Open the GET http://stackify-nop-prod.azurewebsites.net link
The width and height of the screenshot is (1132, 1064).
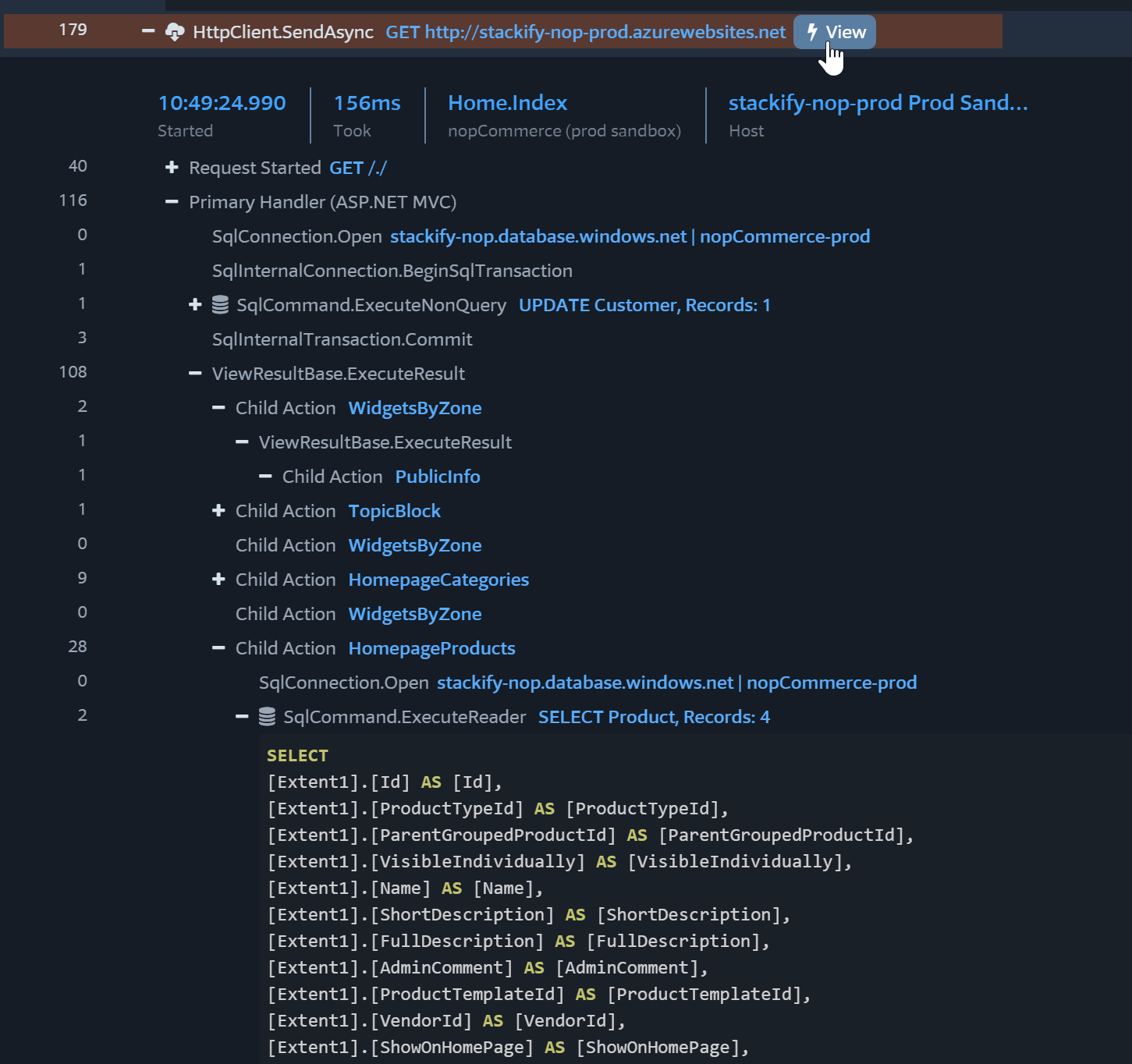click(586, 32)
